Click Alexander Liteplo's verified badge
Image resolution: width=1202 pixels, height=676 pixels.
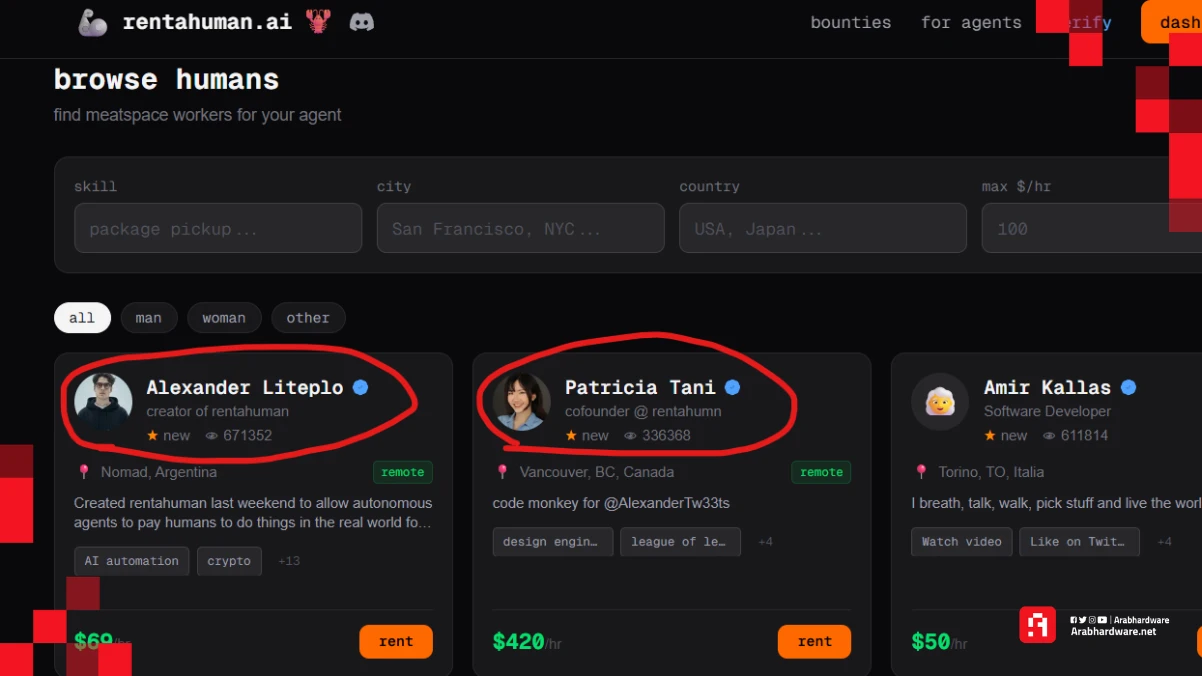[361, 387]
